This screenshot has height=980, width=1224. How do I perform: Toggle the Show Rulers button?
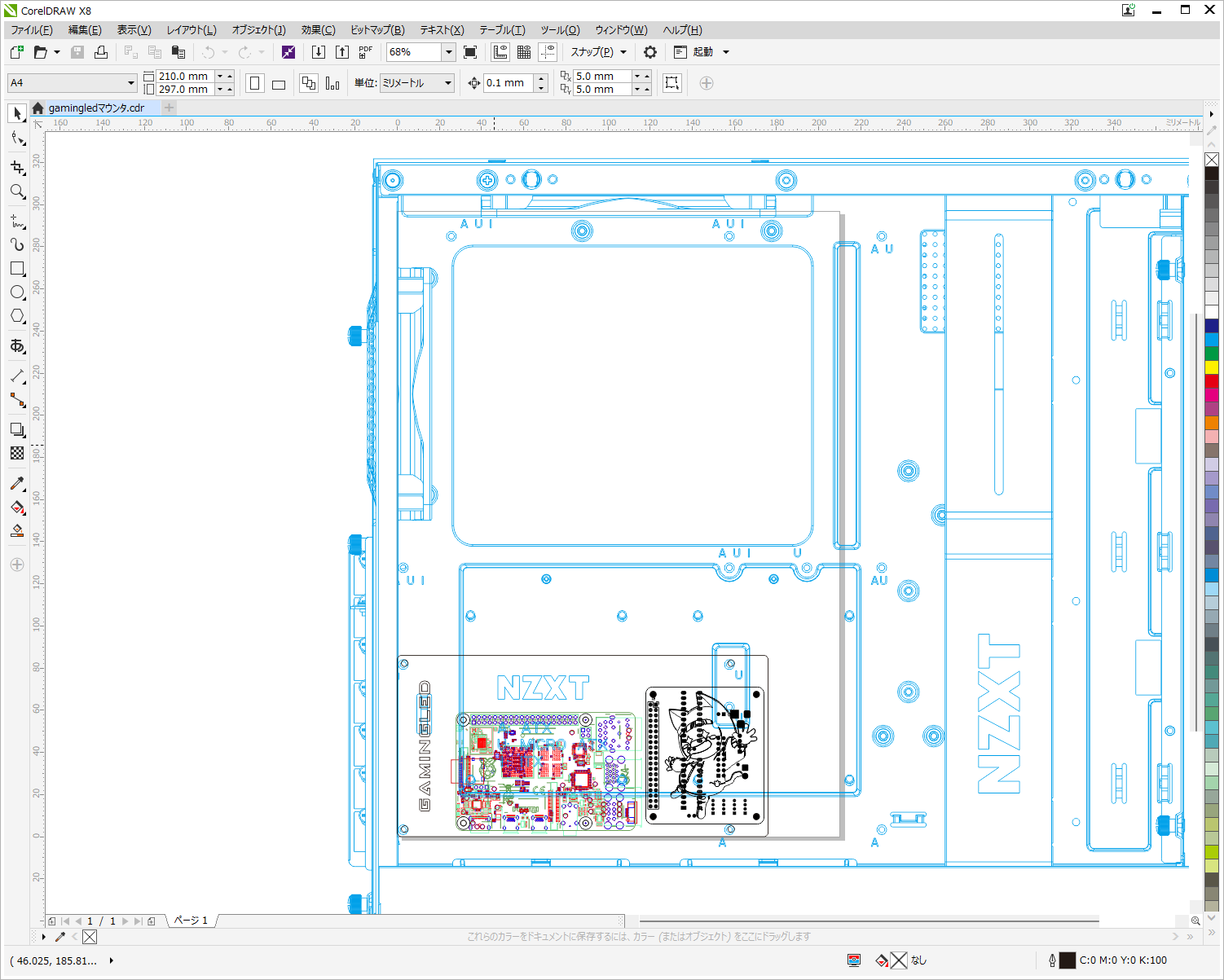point(500,52)
